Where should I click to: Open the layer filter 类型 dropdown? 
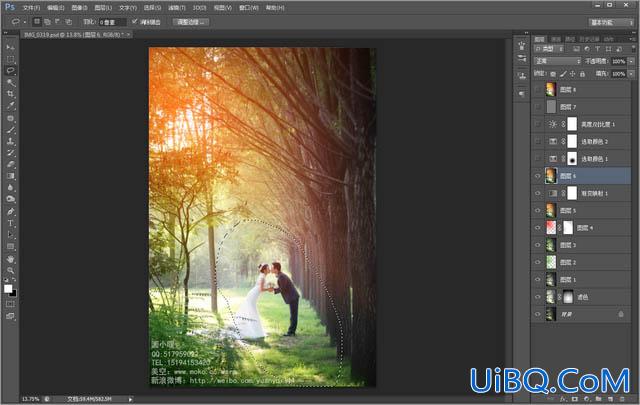549,49
